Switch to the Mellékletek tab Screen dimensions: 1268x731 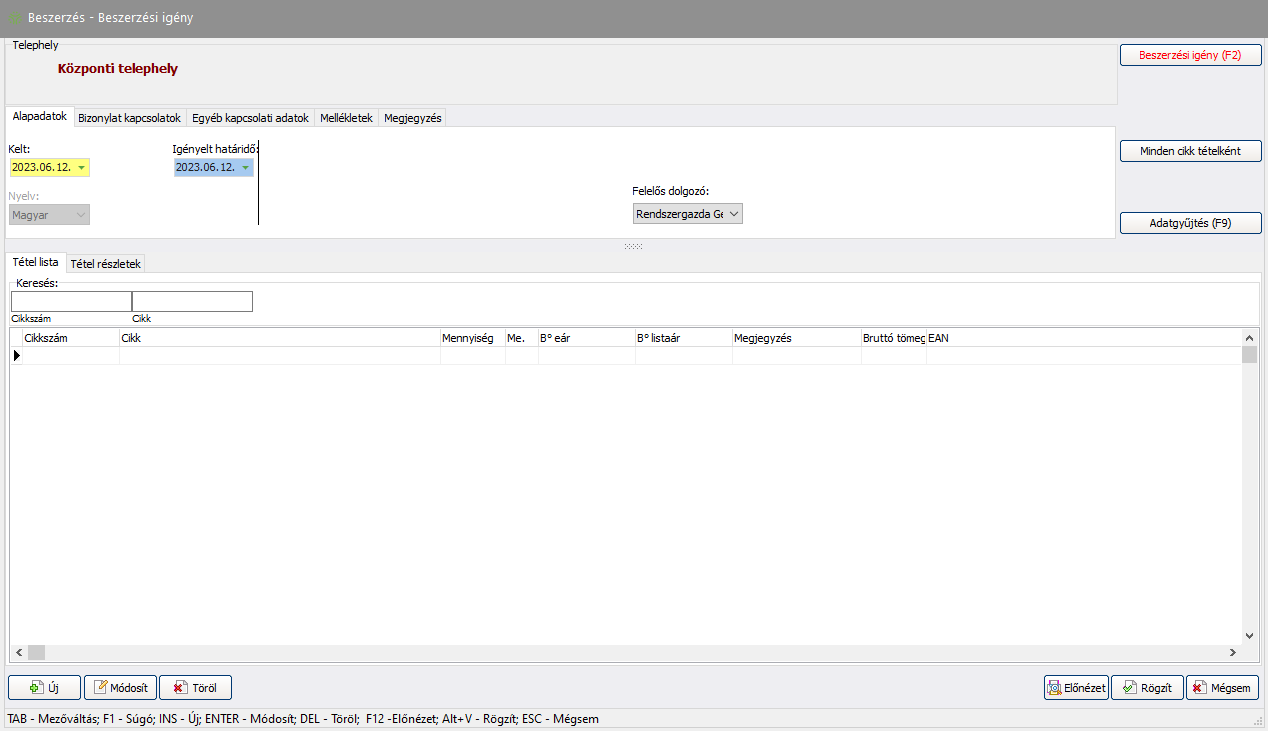346,118
